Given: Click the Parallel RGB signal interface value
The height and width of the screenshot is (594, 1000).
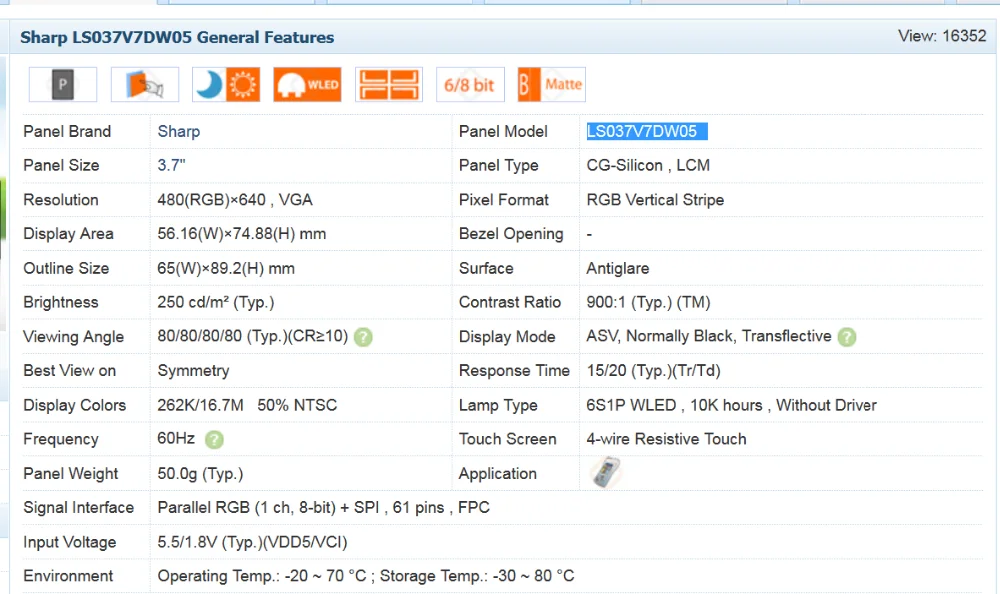Looking at the screenshot, I should (323, 508).
